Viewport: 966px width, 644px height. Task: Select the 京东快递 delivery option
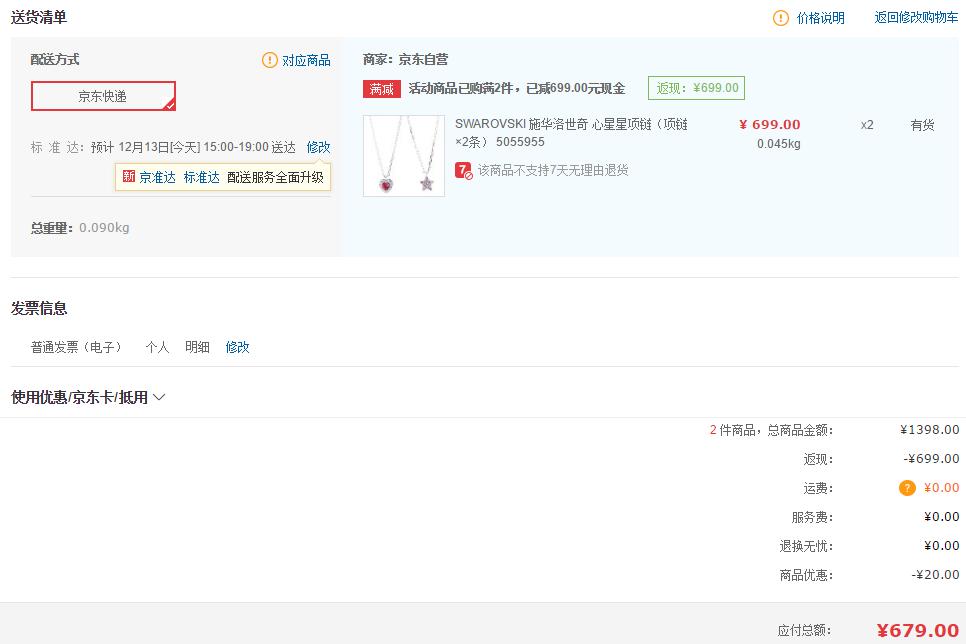click(x=104, y=96)
